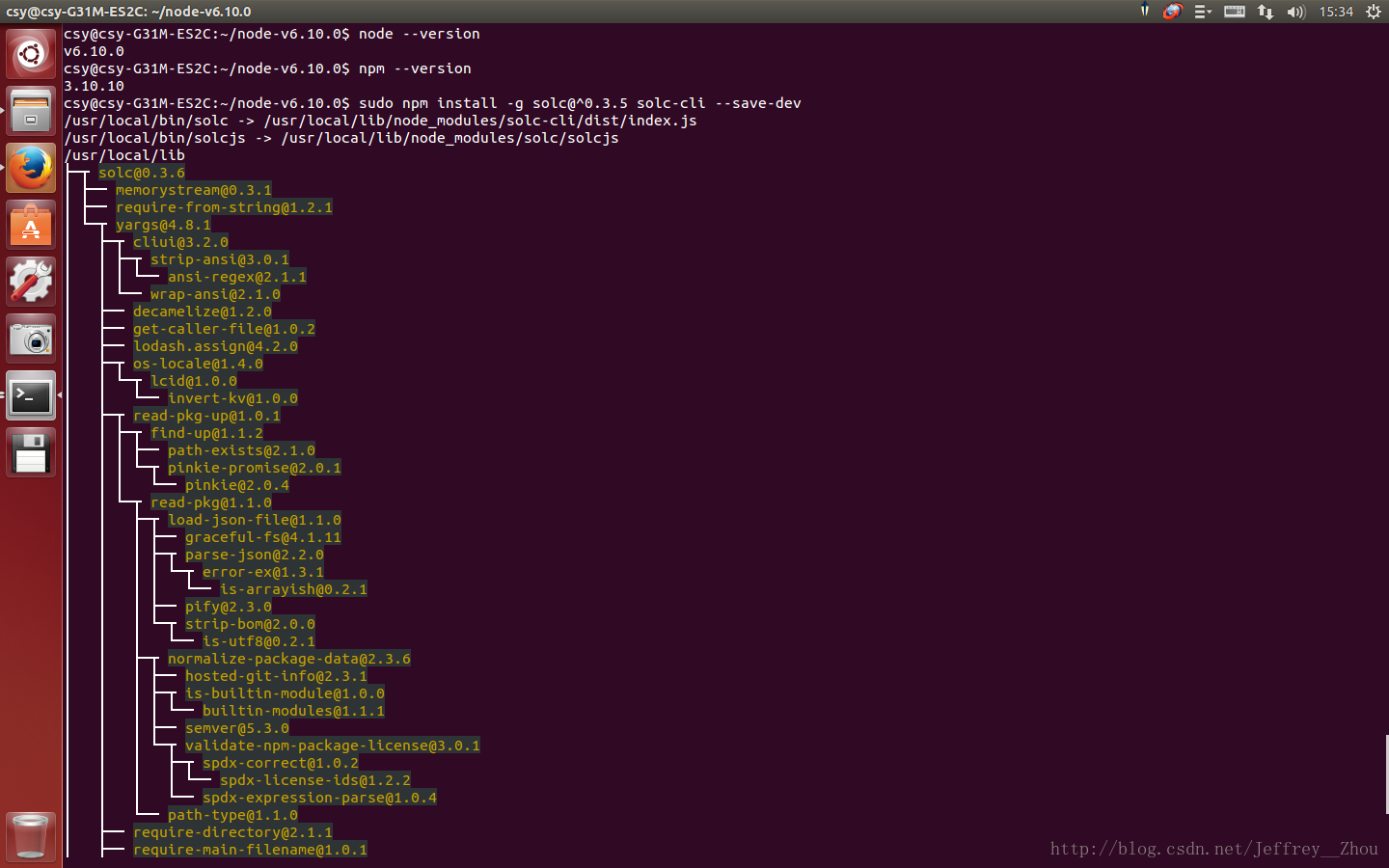Click the /usr/local/bin/solcjs symlink line
Image resolution: width=1389 pixels, height=868 pixels.
click(341, 138)
